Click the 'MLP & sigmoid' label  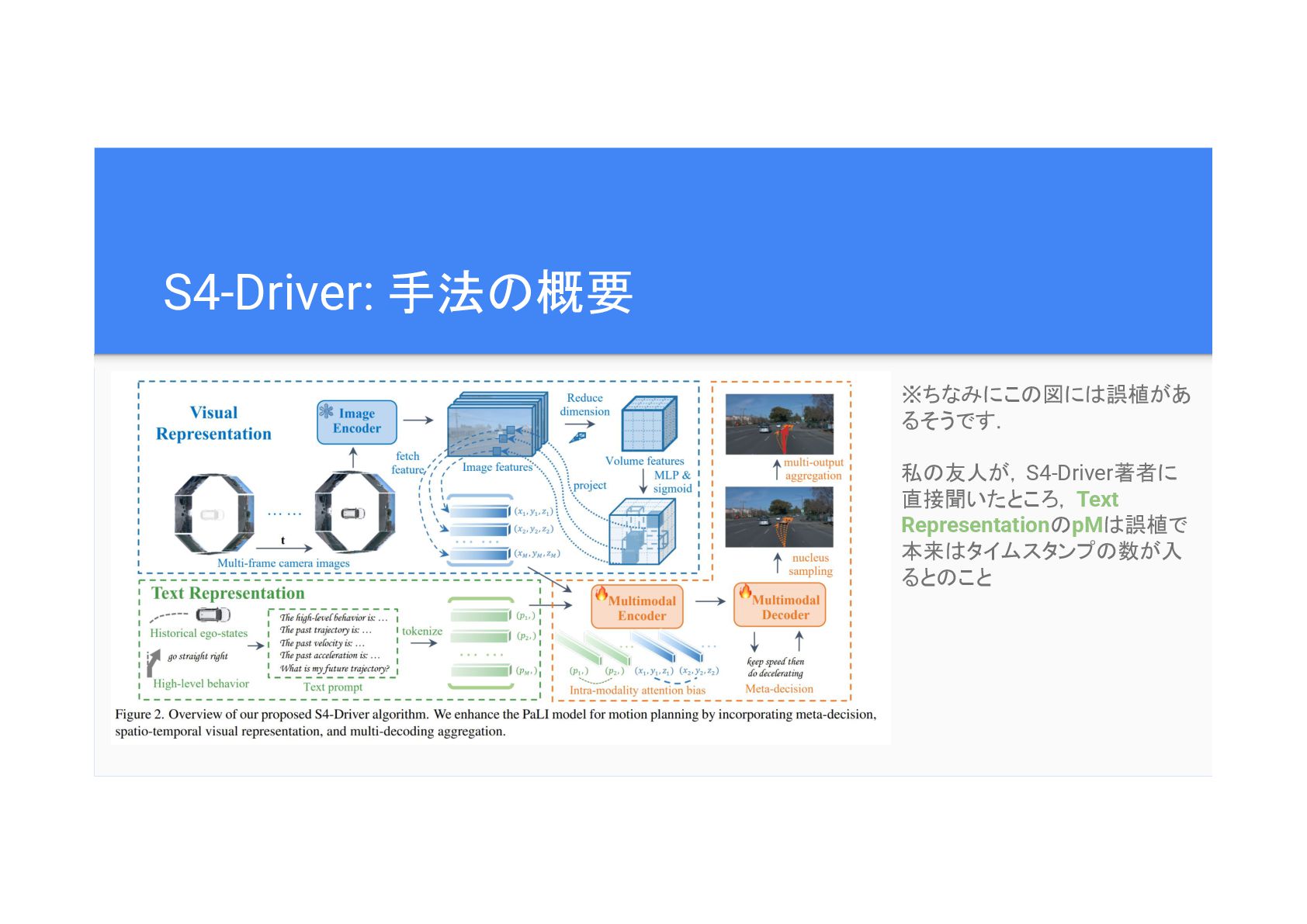[x=672, y=482]
